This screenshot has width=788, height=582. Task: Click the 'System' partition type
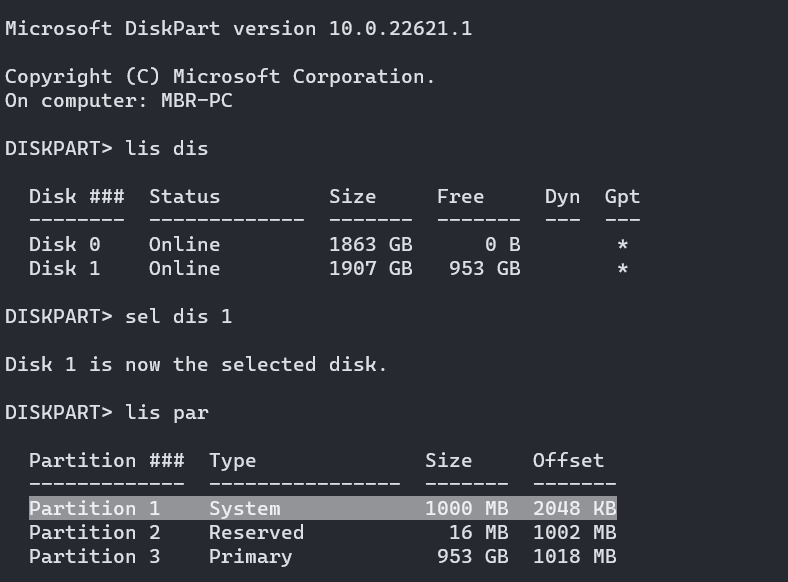click(x=245, y=509)
